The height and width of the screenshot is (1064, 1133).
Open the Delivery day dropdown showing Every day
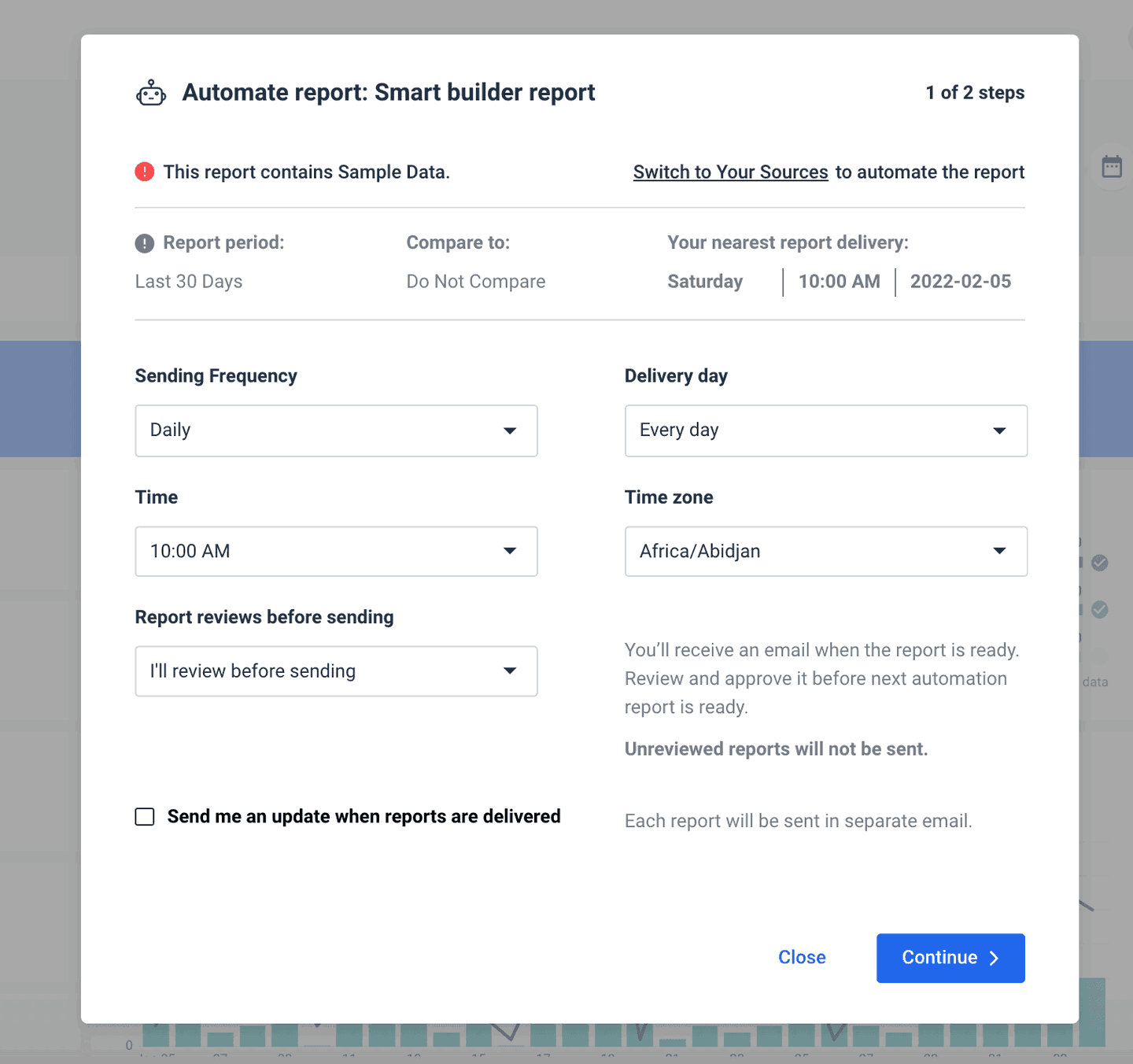(825, 430)
